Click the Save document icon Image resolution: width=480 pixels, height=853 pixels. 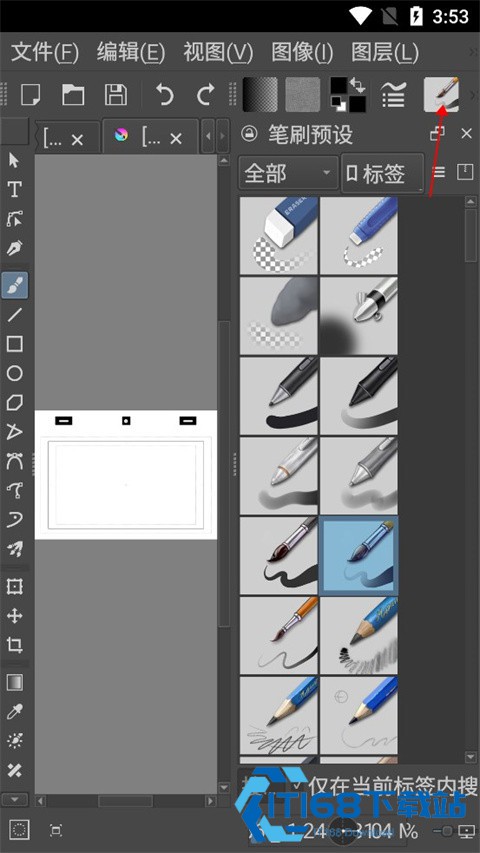pos(116,95)
